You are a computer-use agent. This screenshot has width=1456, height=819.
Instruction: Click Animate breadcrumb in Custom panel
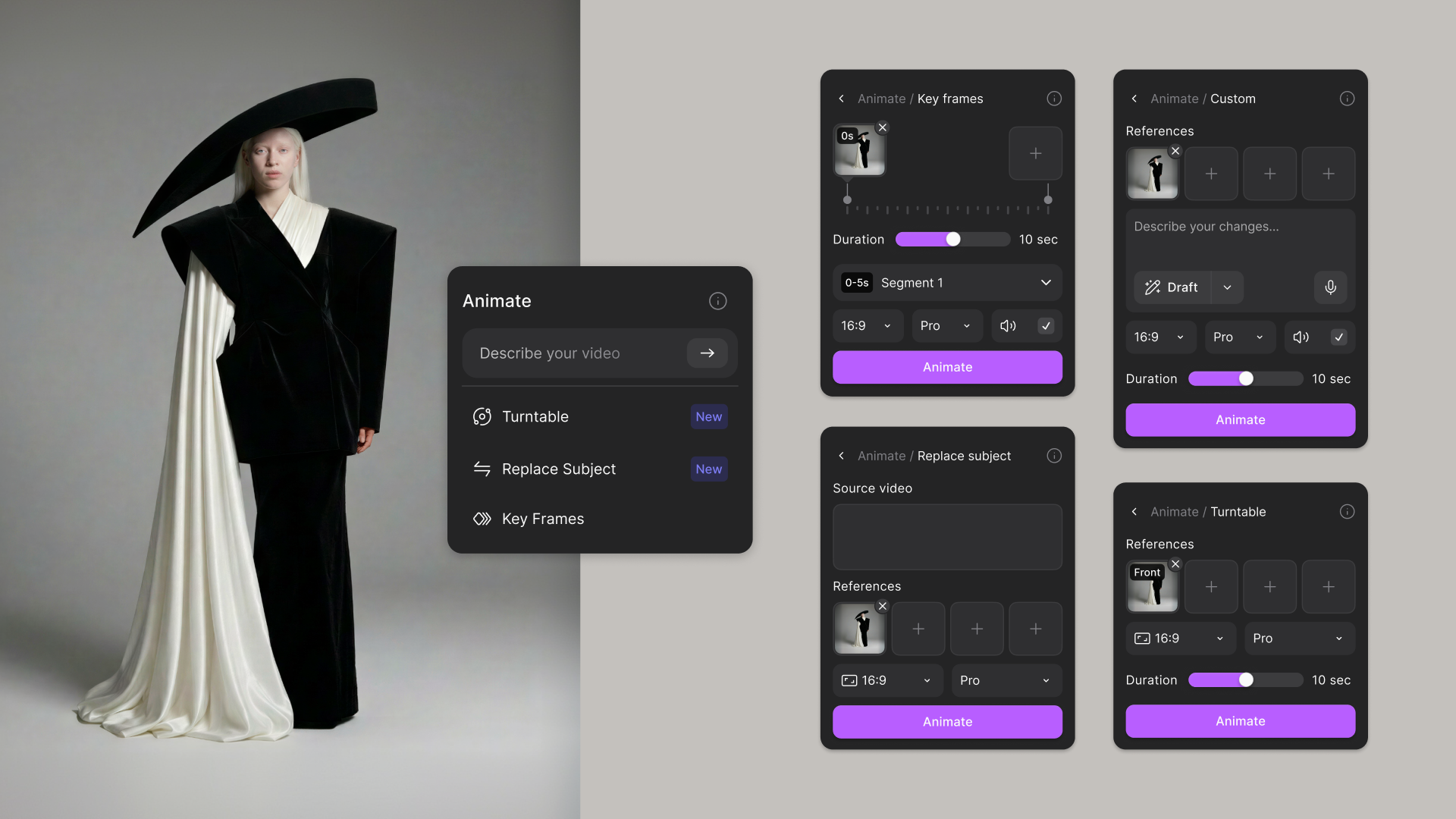(1174, 99)
